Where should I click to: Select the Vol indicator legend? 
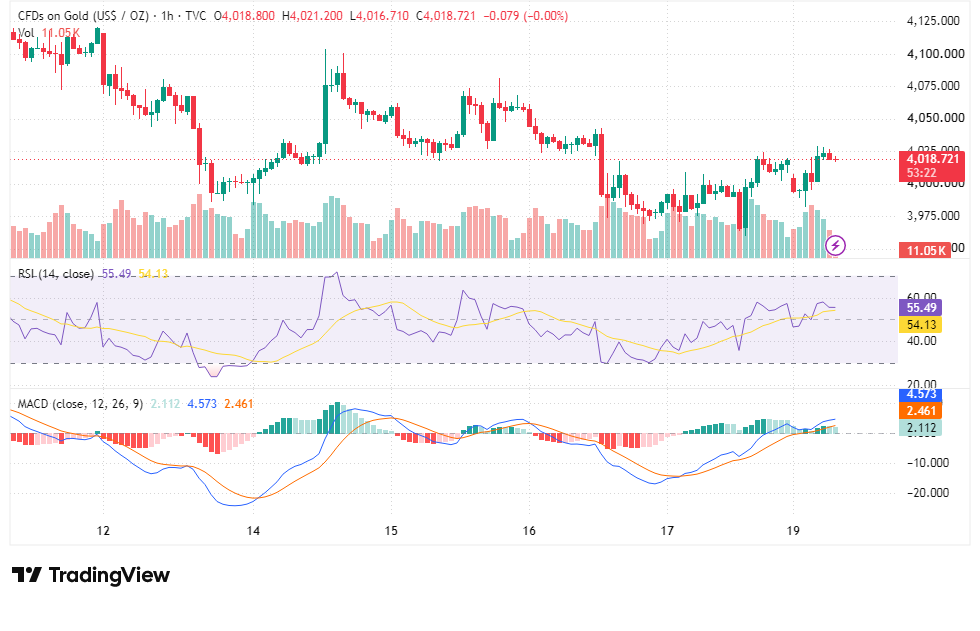pyautogui.click(x=26, y=33)
